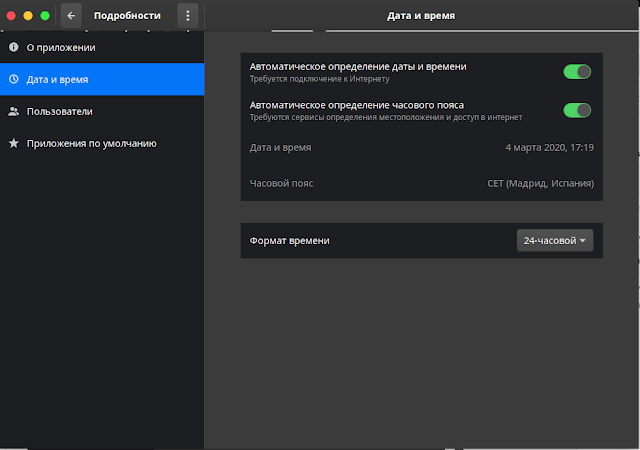
Task: Click the Часовой пояс row
Action: pos(422,183)
